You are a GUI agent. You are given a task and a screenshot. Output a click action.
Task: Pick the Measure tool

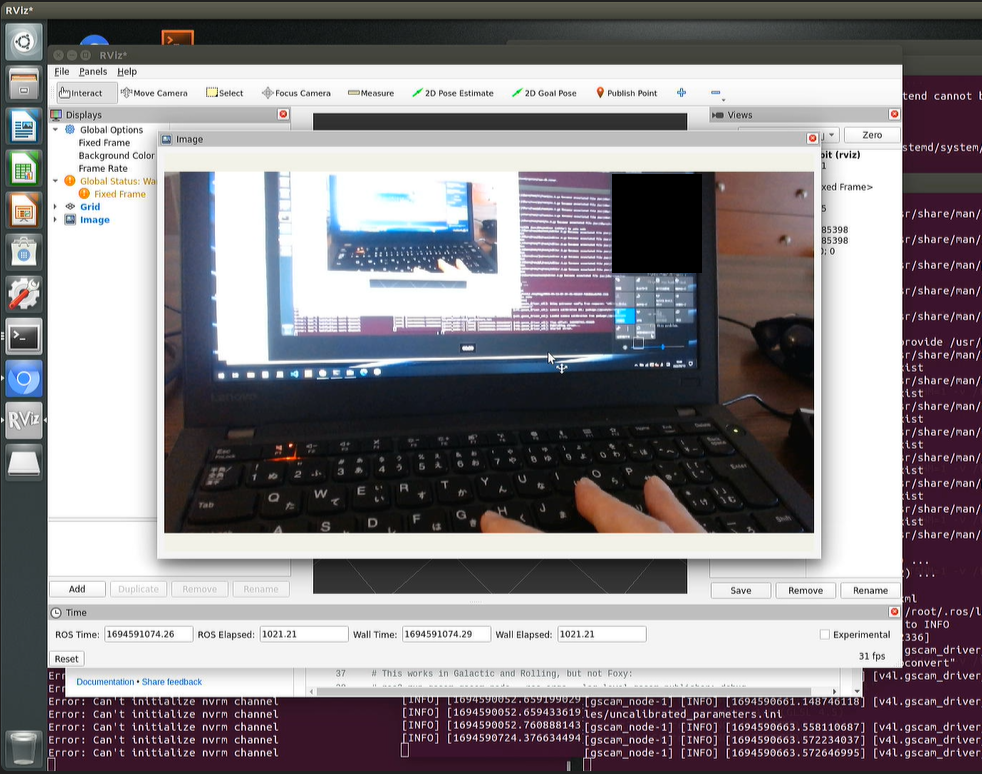pos(371,93)
